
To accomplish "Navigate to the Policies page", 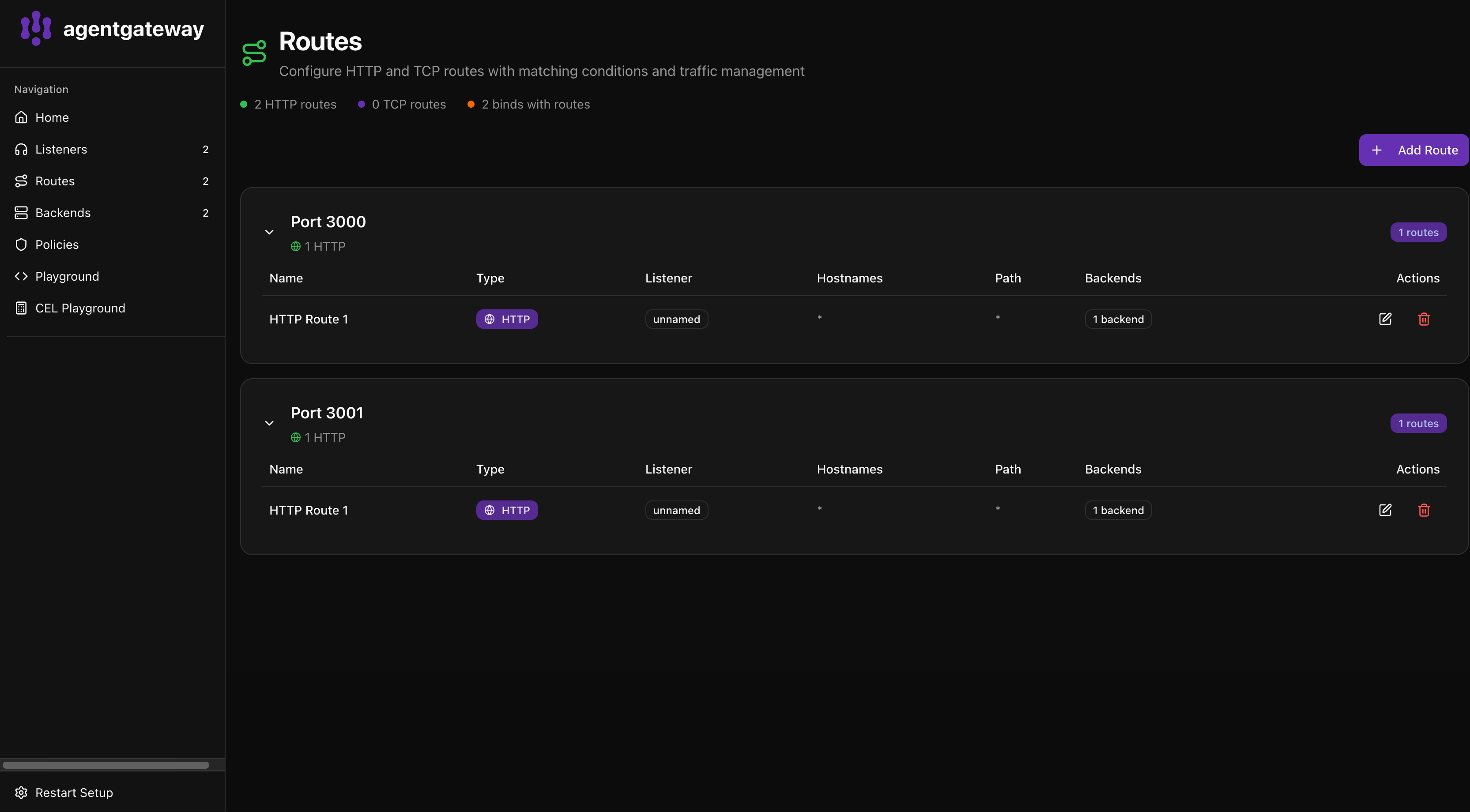I will tap(57, 244).
